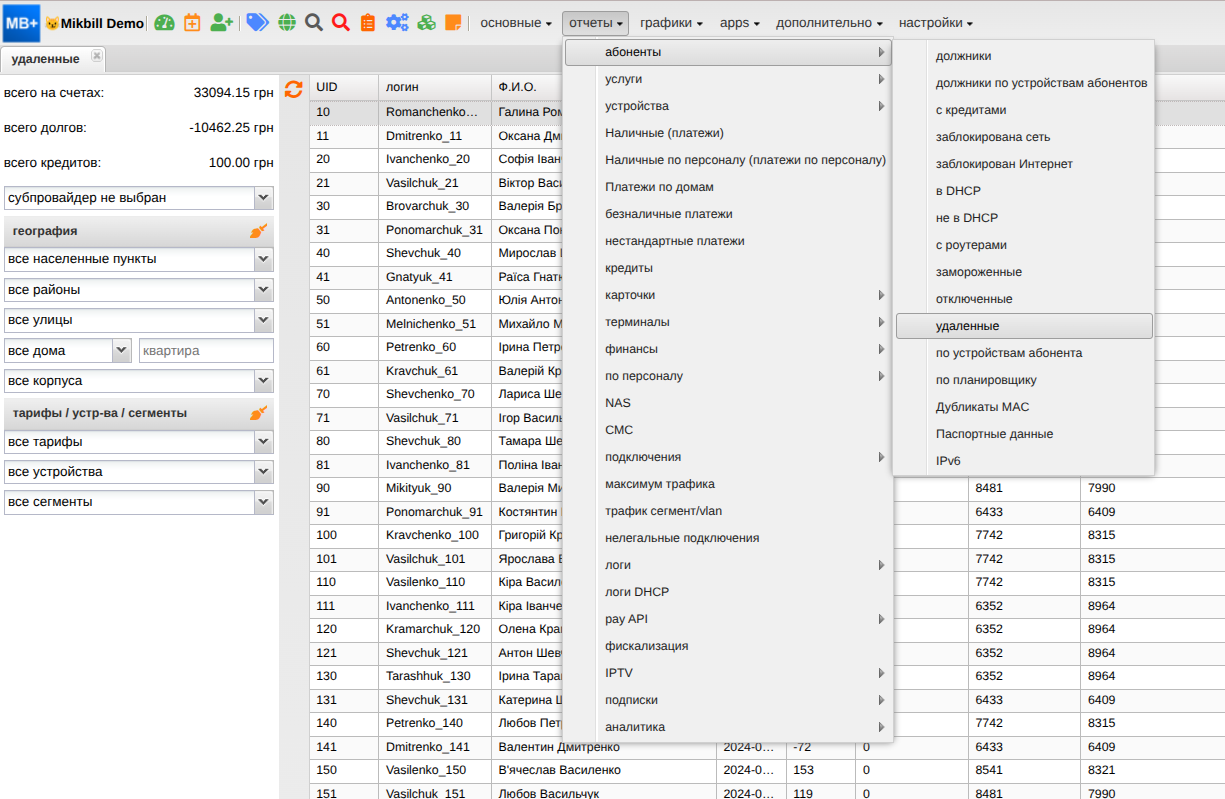Select заблокирован Интернет report
Image resolution: width=1225 pixels, height=799 pixels.
coord(1024,164)
